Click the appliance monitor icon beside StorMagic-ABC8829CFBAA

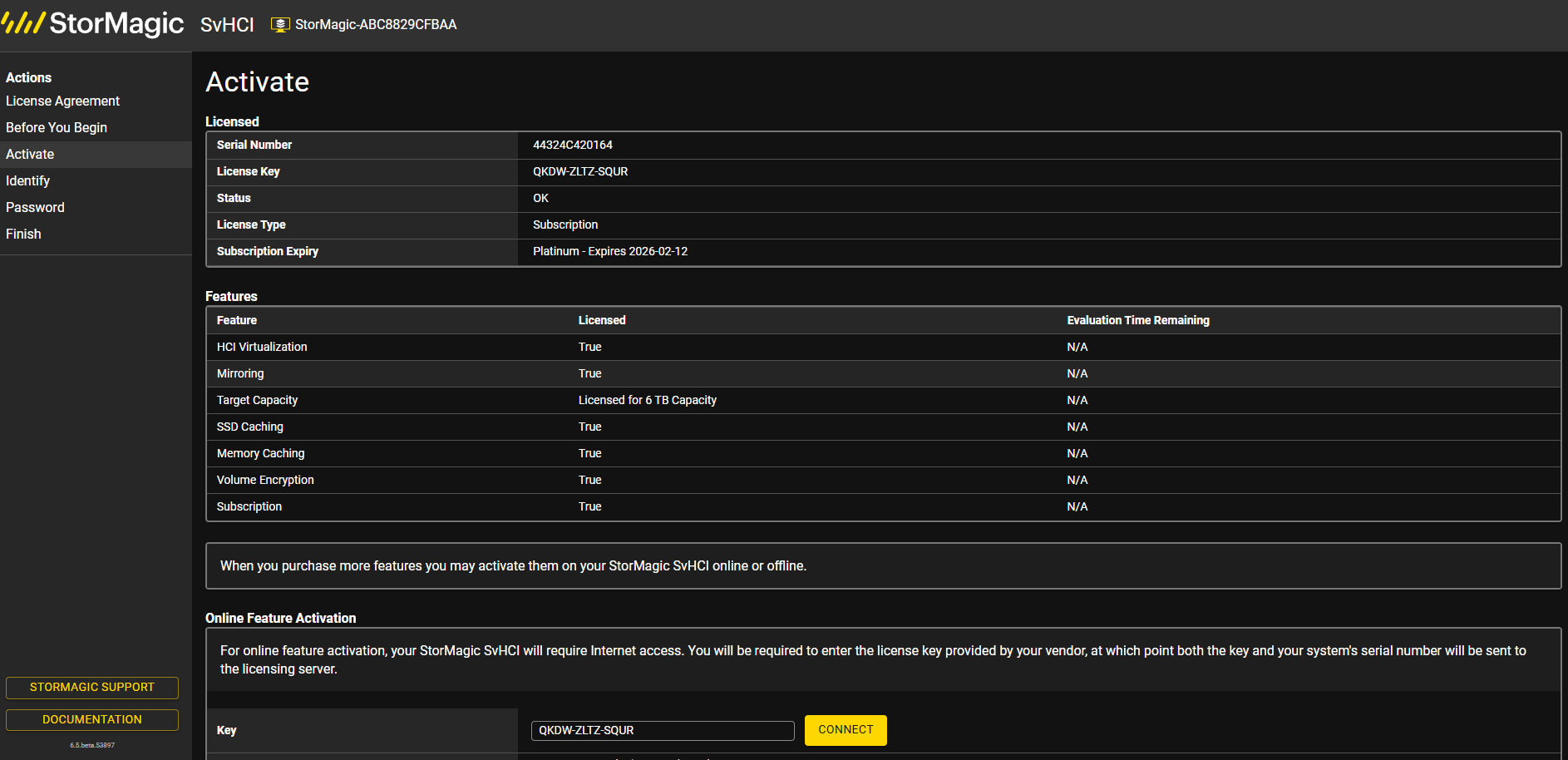coord(280,25)
